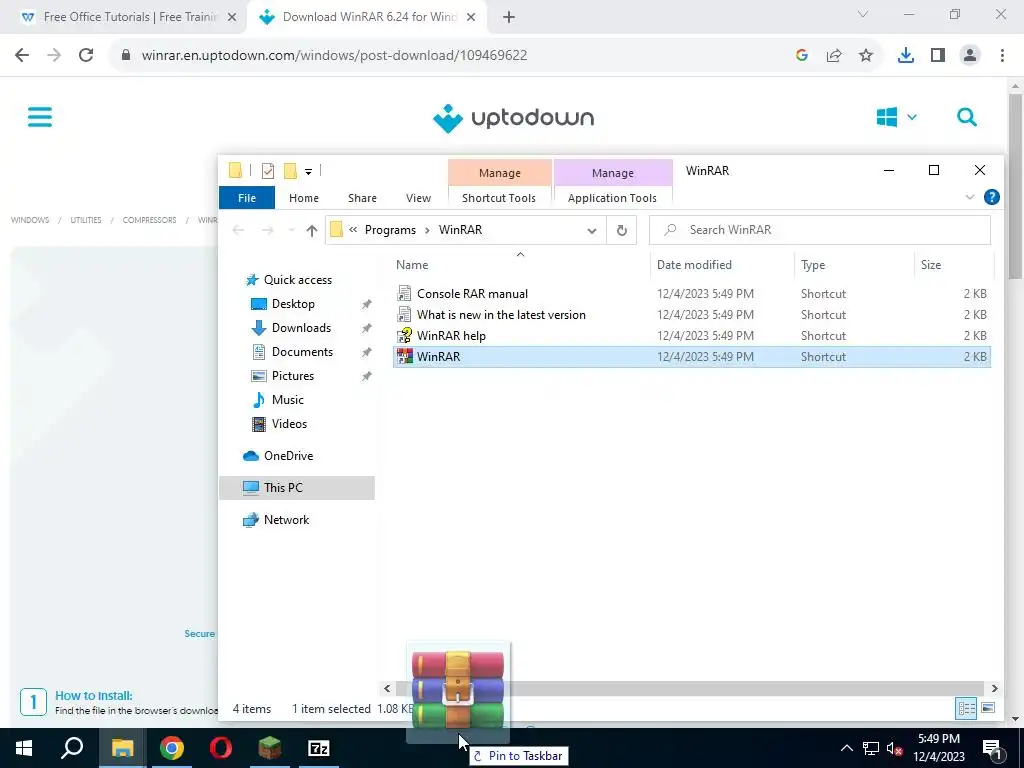Click the Chrome address bar URL
Viewport: 1024px width, 768px height.
click(334, 56)
